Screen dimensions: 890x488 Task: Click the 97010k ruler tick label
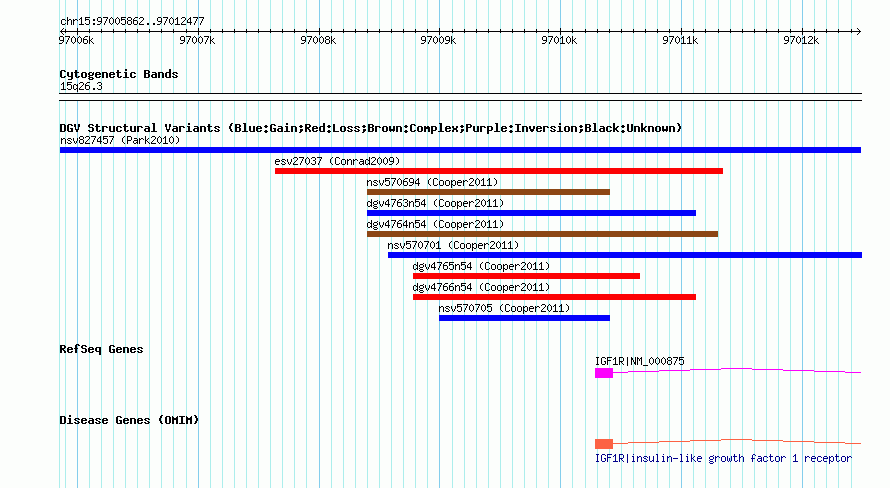(x=559, y=40)
